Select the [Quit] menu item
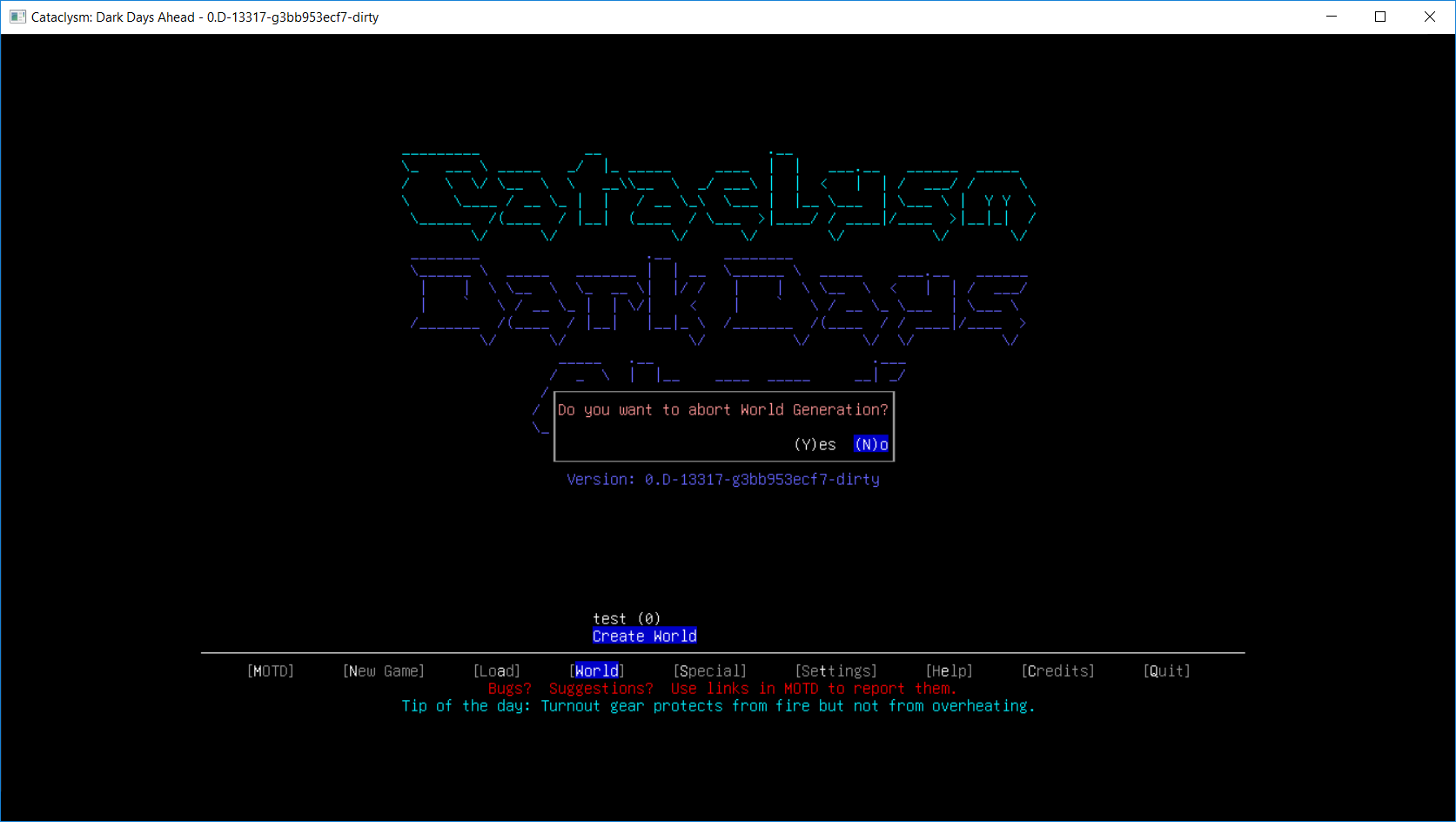The image size is (1456, 822). coord(1167,670)
